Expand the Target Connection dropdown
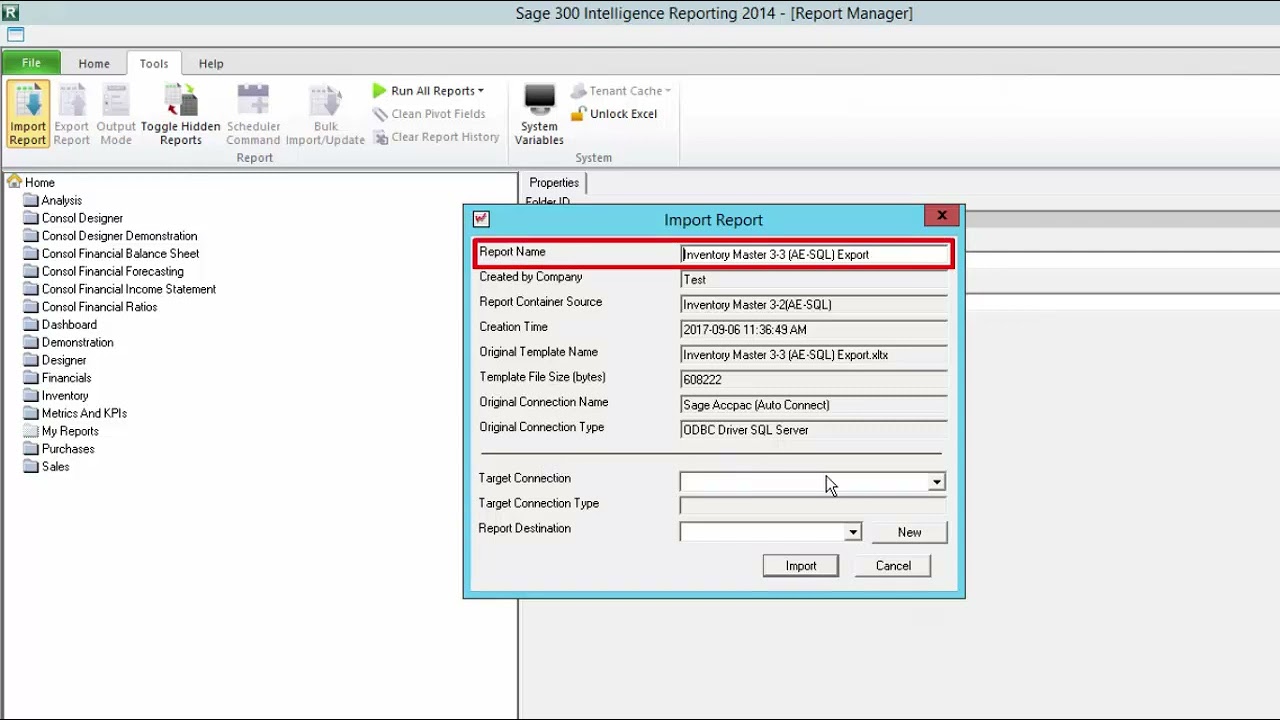This screenshot has height=720, width=1280. pos(936,482)
